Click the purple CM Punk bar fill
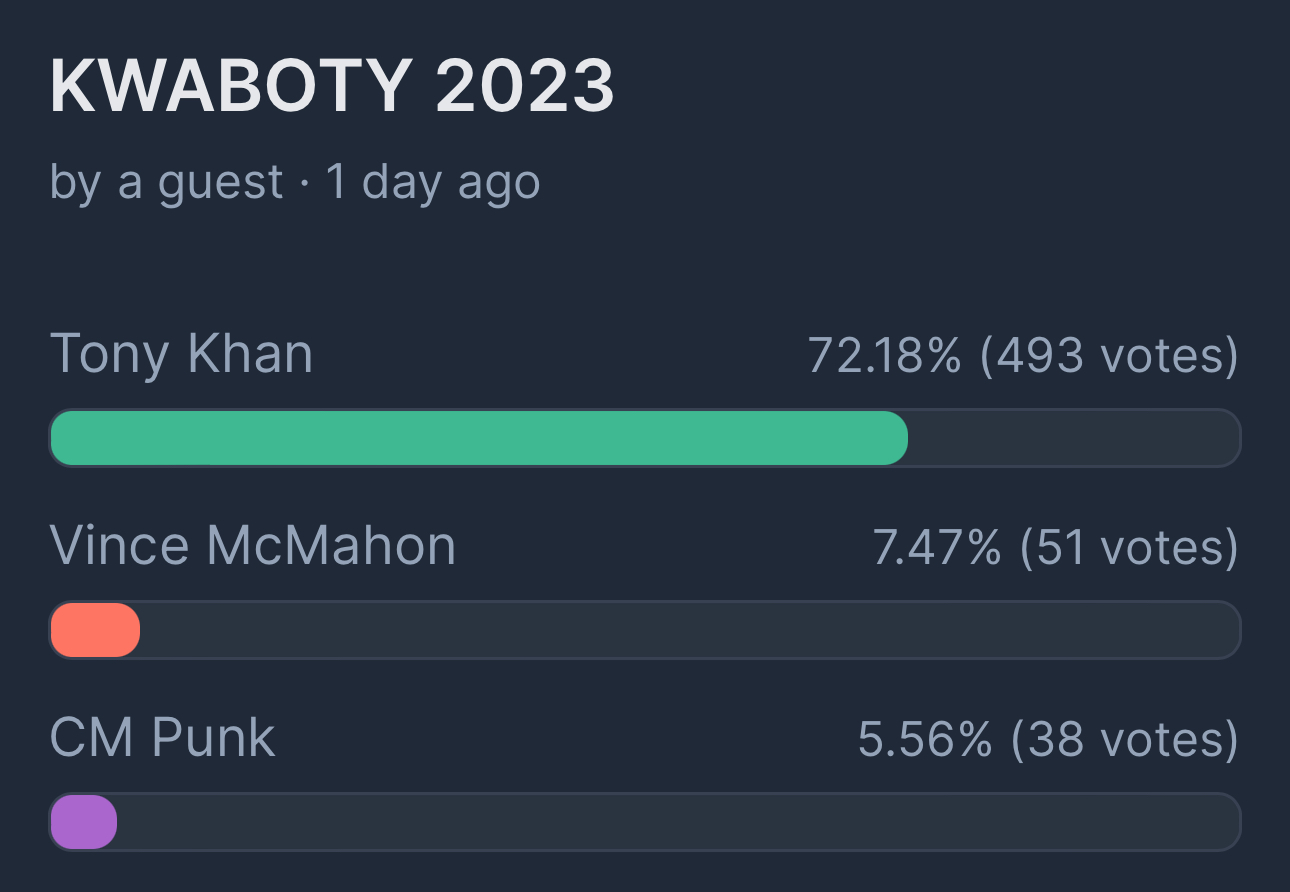Viewport: 1290px width, 892px height. pos(83,822)
